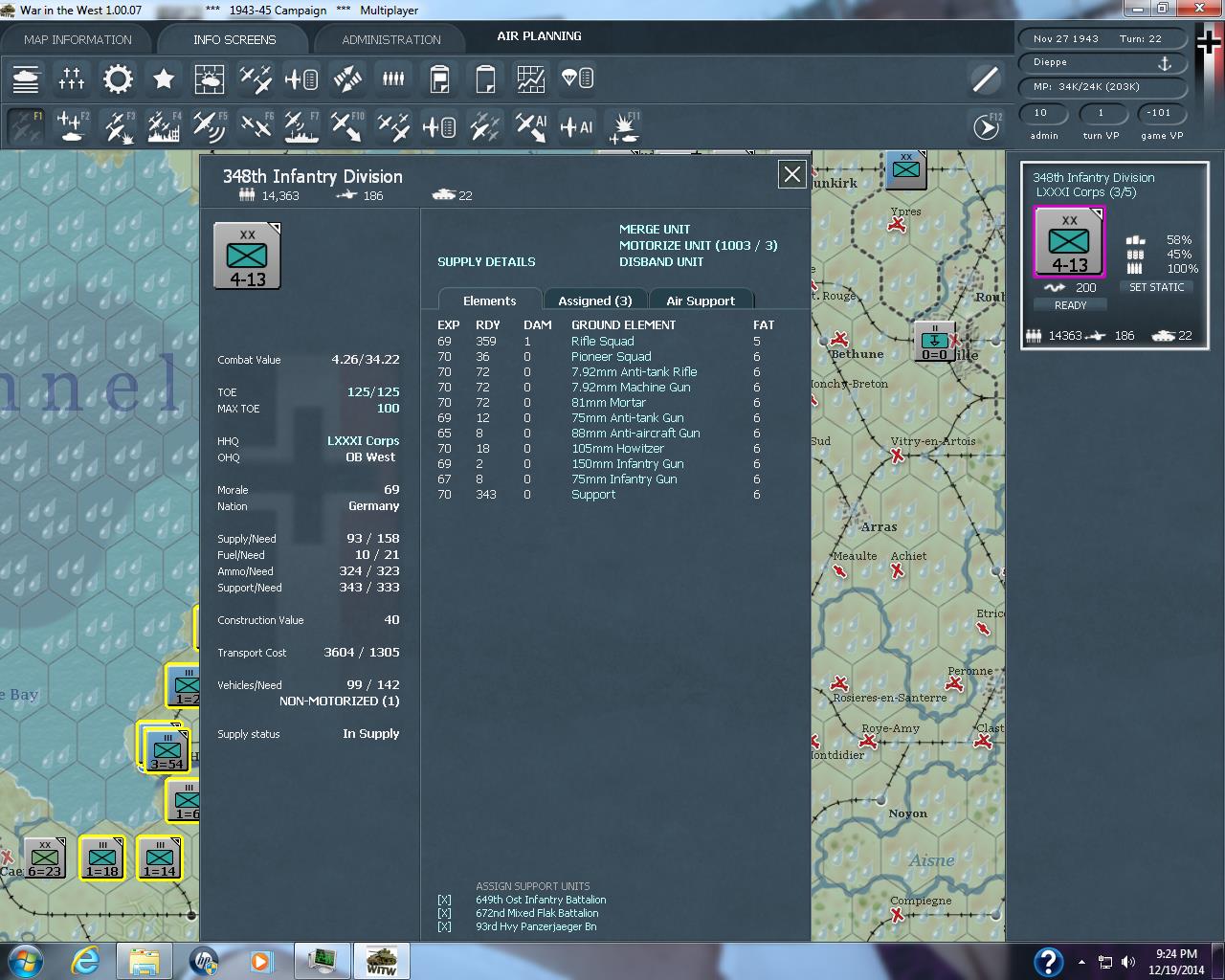The image size is (1225, 980).
Task: Open the victory star screen
Action: tap(164, 78)
